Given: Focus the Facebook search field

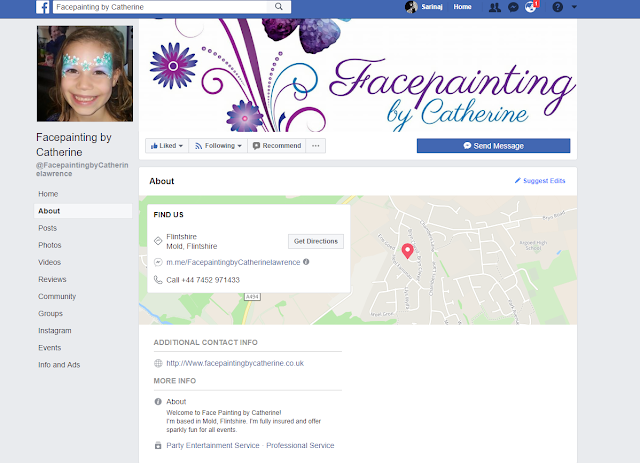Looking at the screenshot, I should pyautogui.click(x=160, y=7).
